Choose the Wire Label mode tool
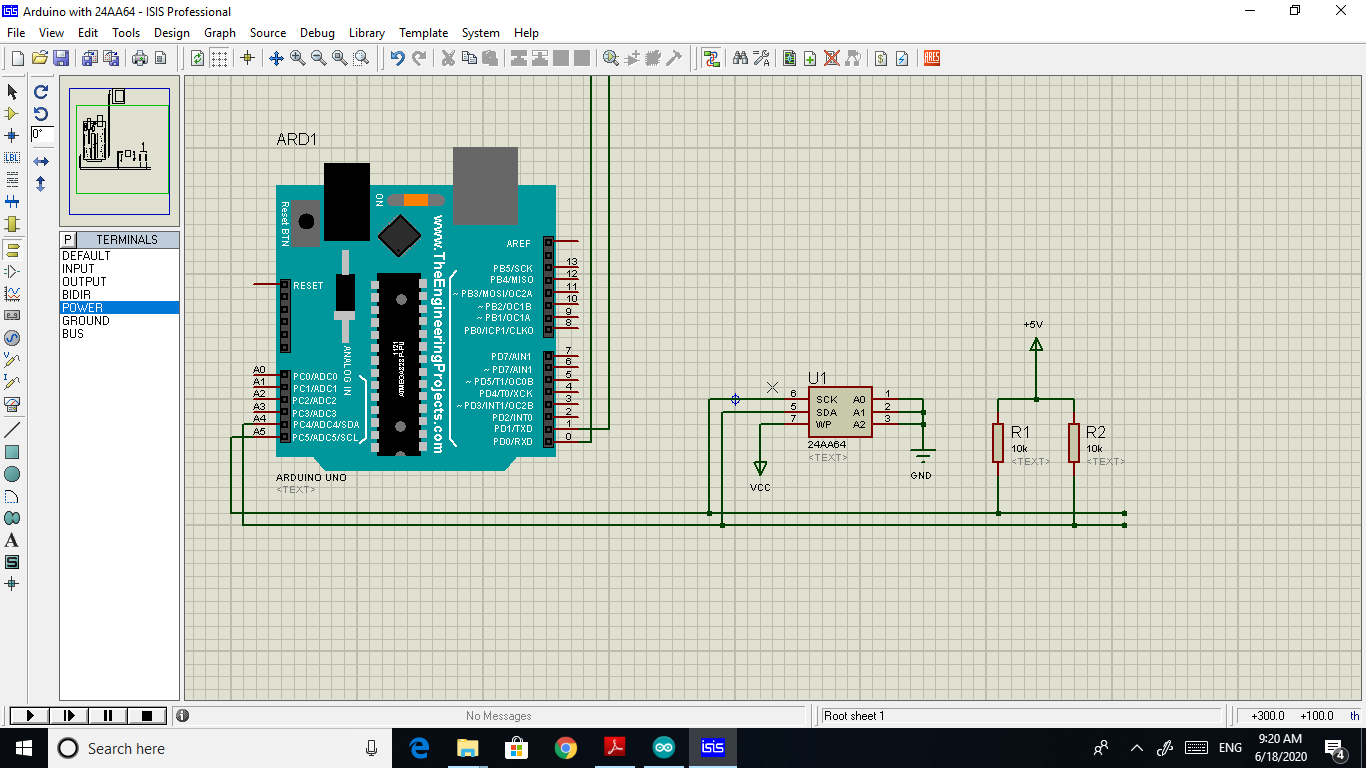Viewport: 1366px width, 768px height. pyautogui.click(x=12, y=157)
